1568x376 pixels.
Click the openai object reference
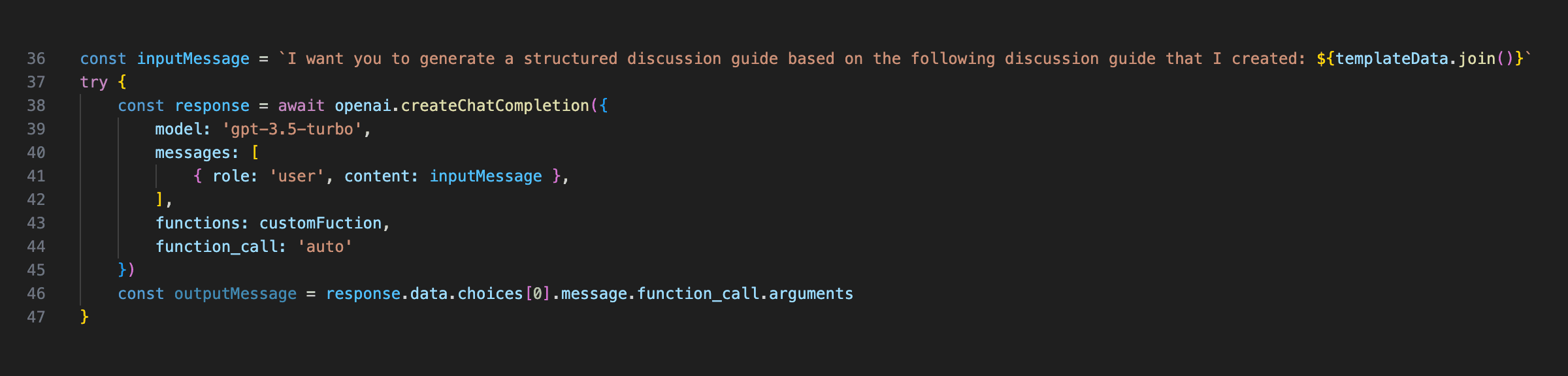(x=363, y=106)
